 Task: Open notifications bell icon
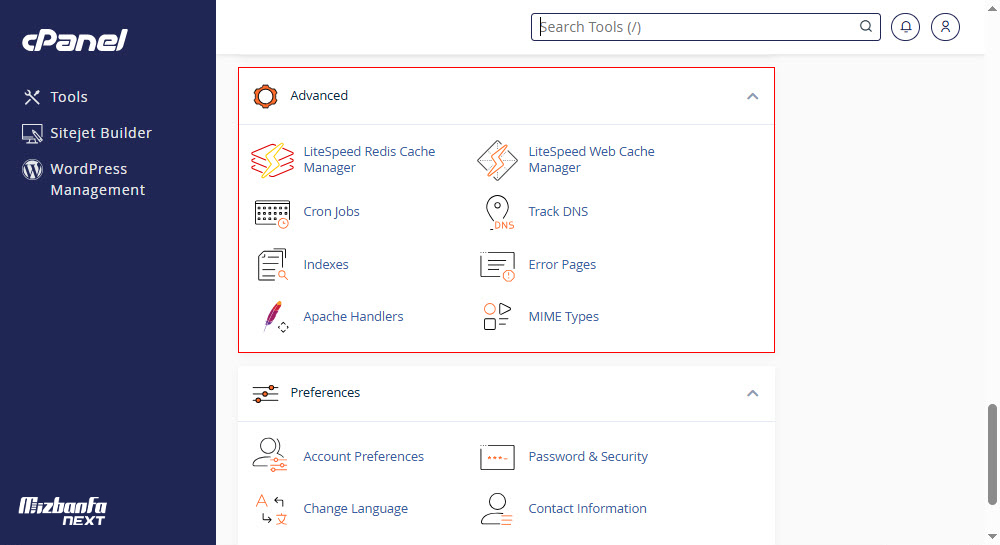(x=906, y=27)
